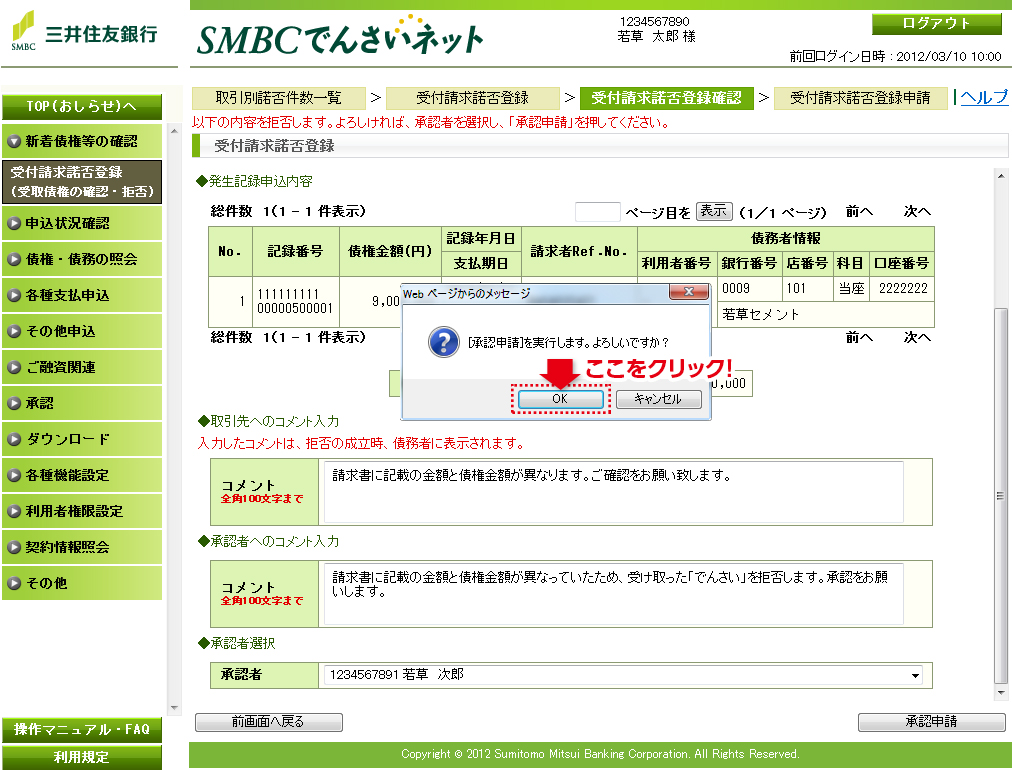Click the SMBCでんさいネット title logo
The image size is (1012, 770).
click(x=340, y=37)
